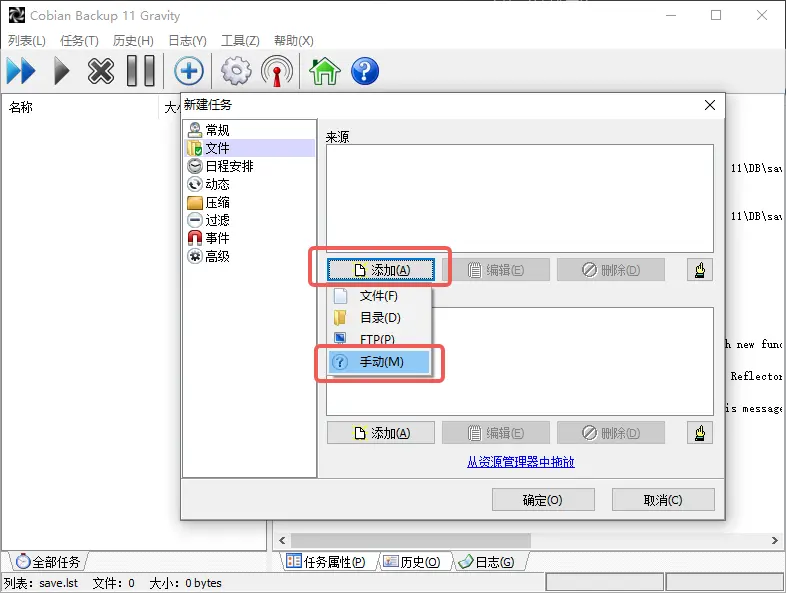The image size is (786, 593).
Task: Open 高级 advanced settings
Action: [209, 256]
